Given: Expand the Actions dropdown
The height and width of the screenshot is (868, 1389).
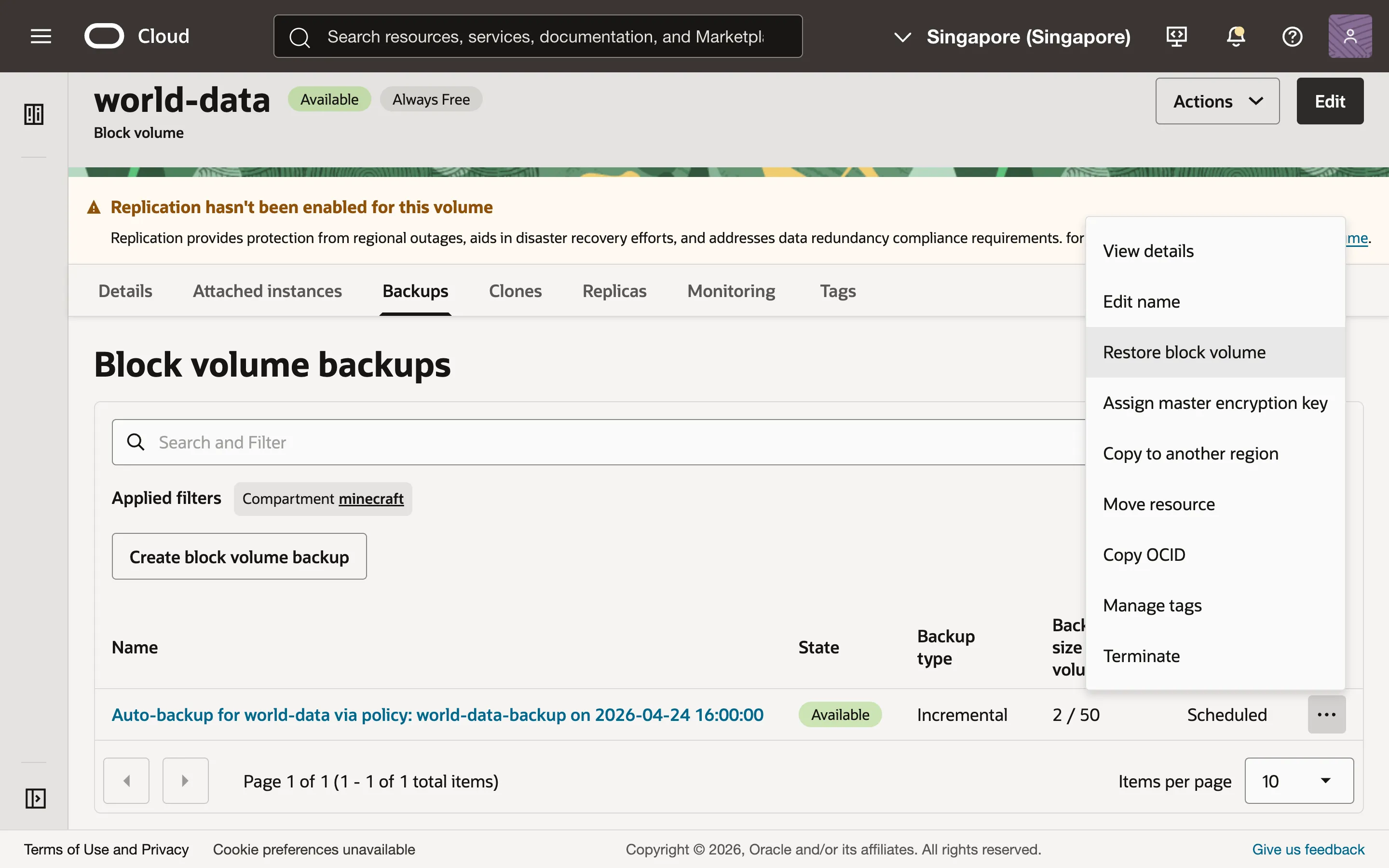Looking at the screenshot, I should point(1217,101).
